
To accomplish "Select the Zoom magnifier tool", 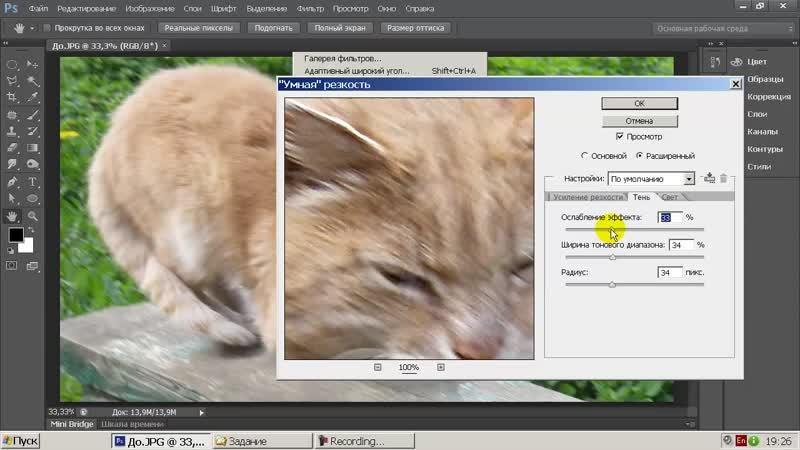I will (34, 215).
